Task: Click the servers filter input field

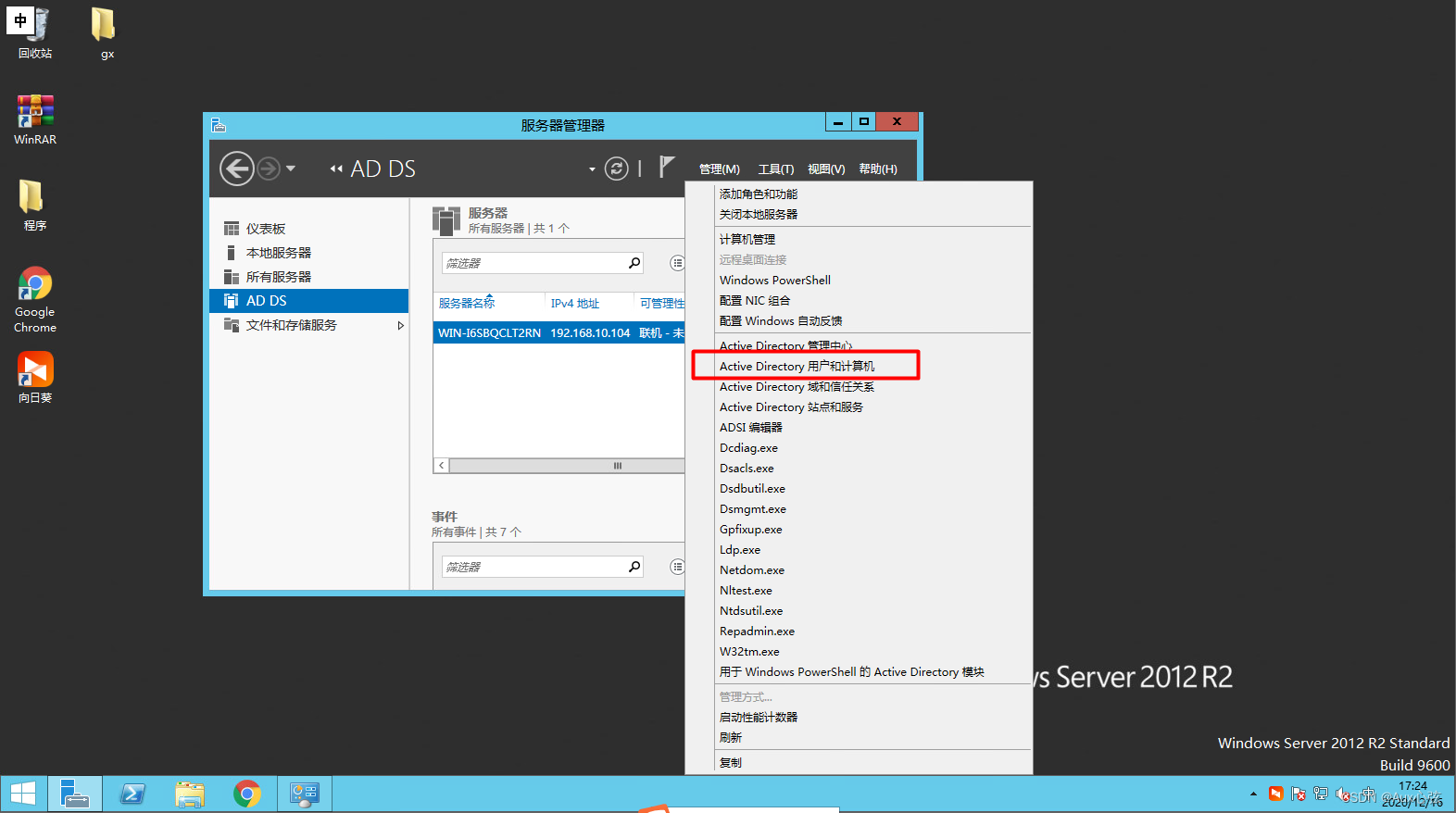Action: point(533,263)
